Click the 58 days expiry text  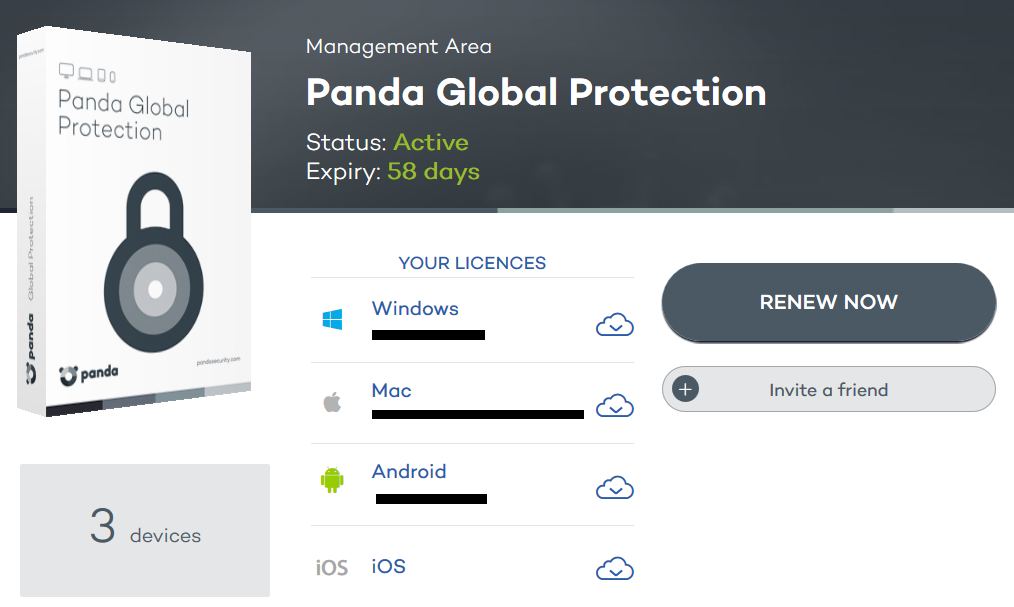433,171
